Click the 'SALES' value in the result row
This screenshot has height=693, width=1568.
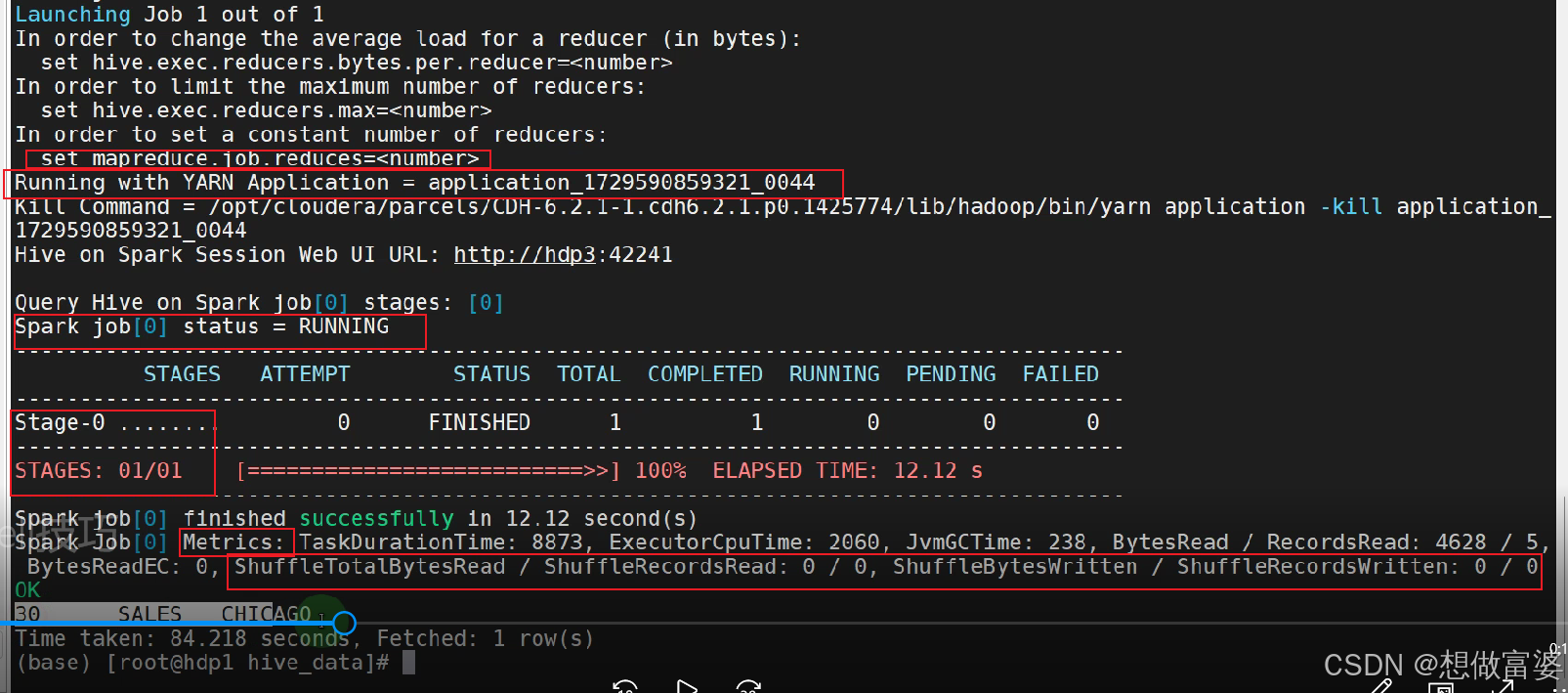tap(149, 614)
